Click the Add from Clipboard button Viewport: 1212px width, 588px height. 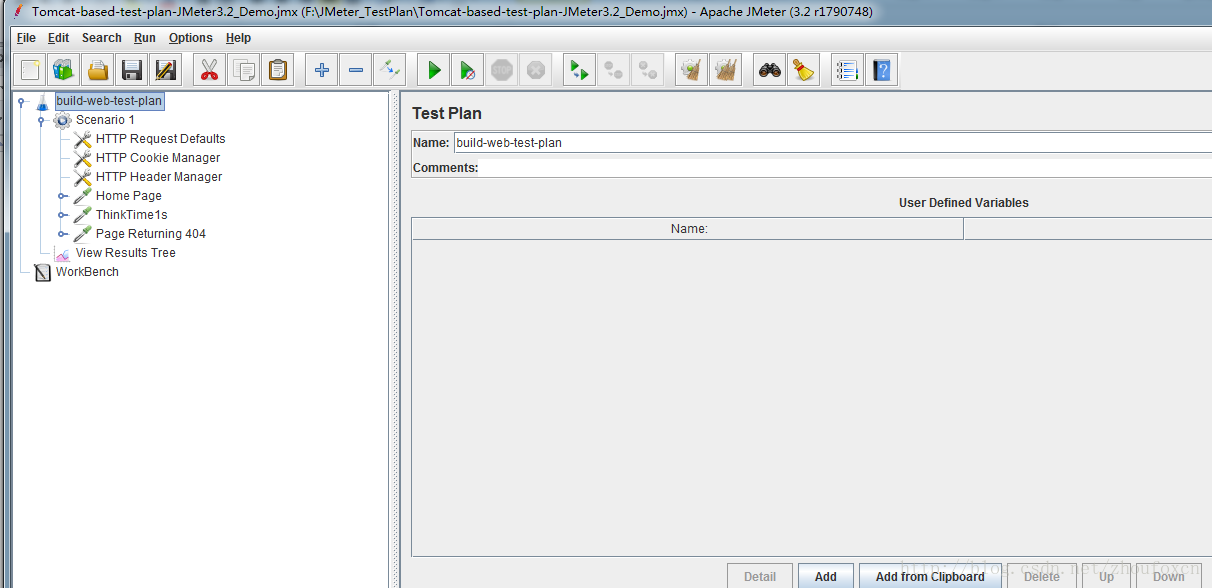click(x=929, y=576)
